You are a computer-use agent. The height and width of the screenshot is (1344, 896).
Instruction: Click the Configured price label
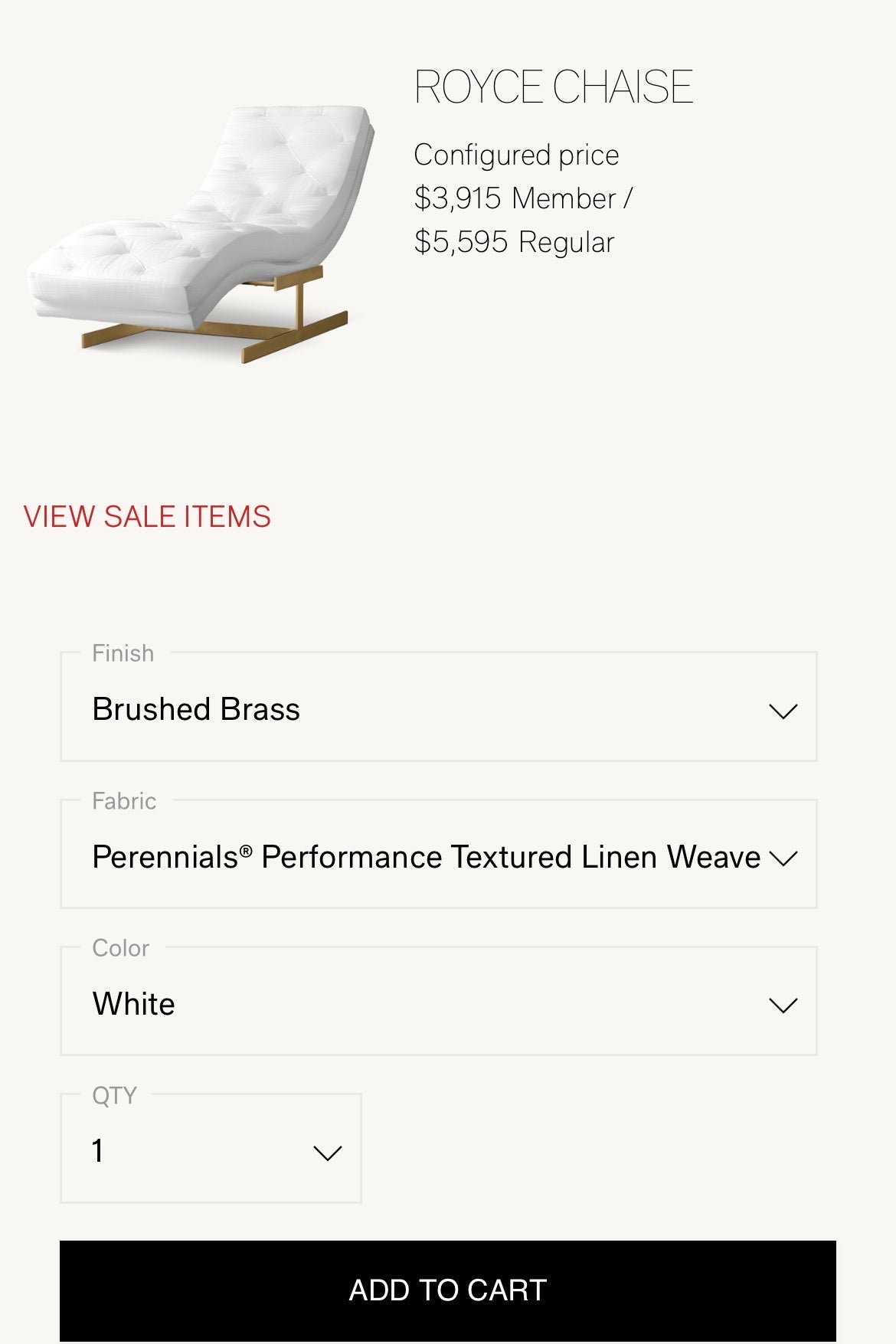[517, 155]
